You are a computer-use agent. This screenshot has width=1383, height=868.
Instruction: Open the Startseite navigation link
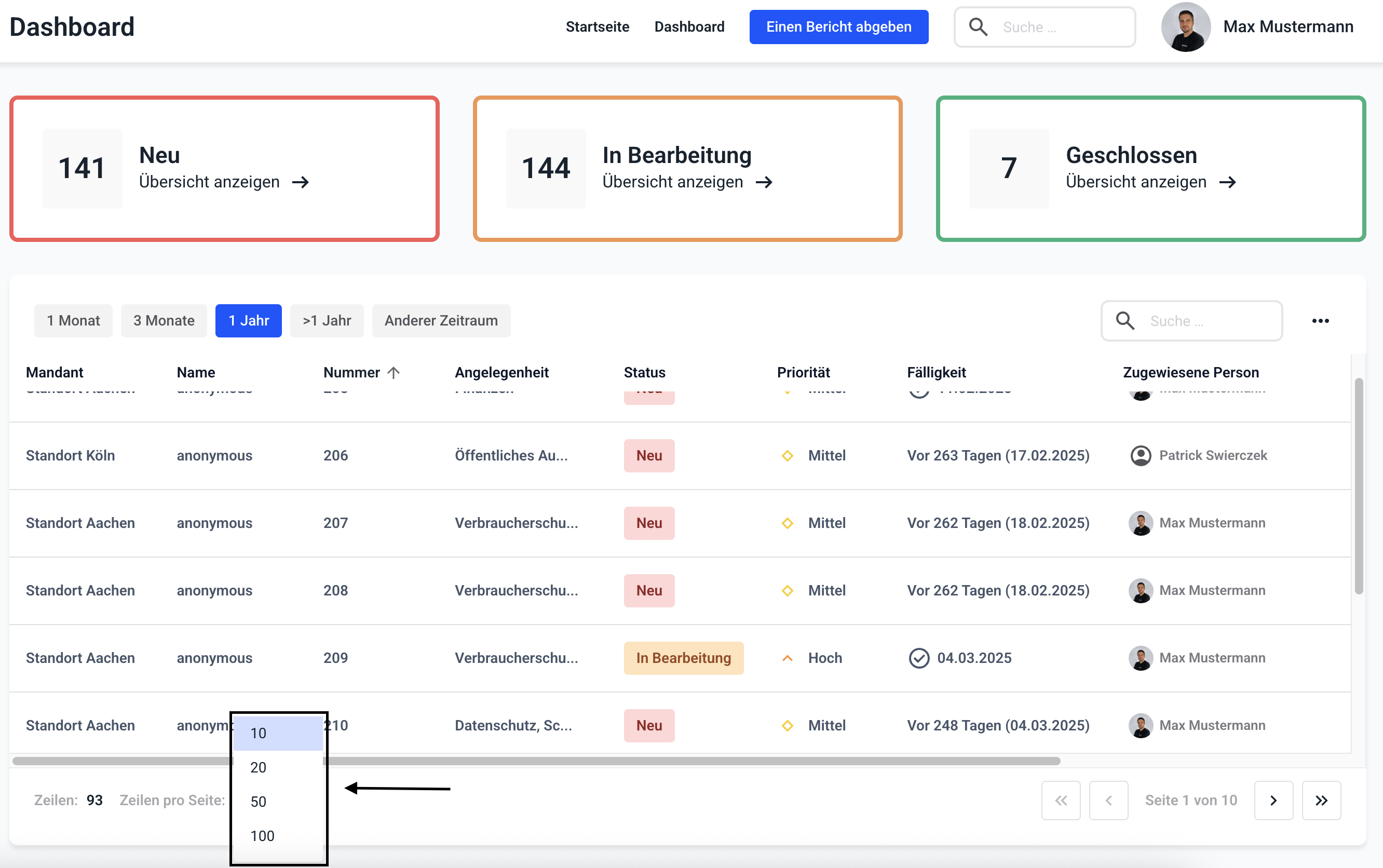pos(597,27)
